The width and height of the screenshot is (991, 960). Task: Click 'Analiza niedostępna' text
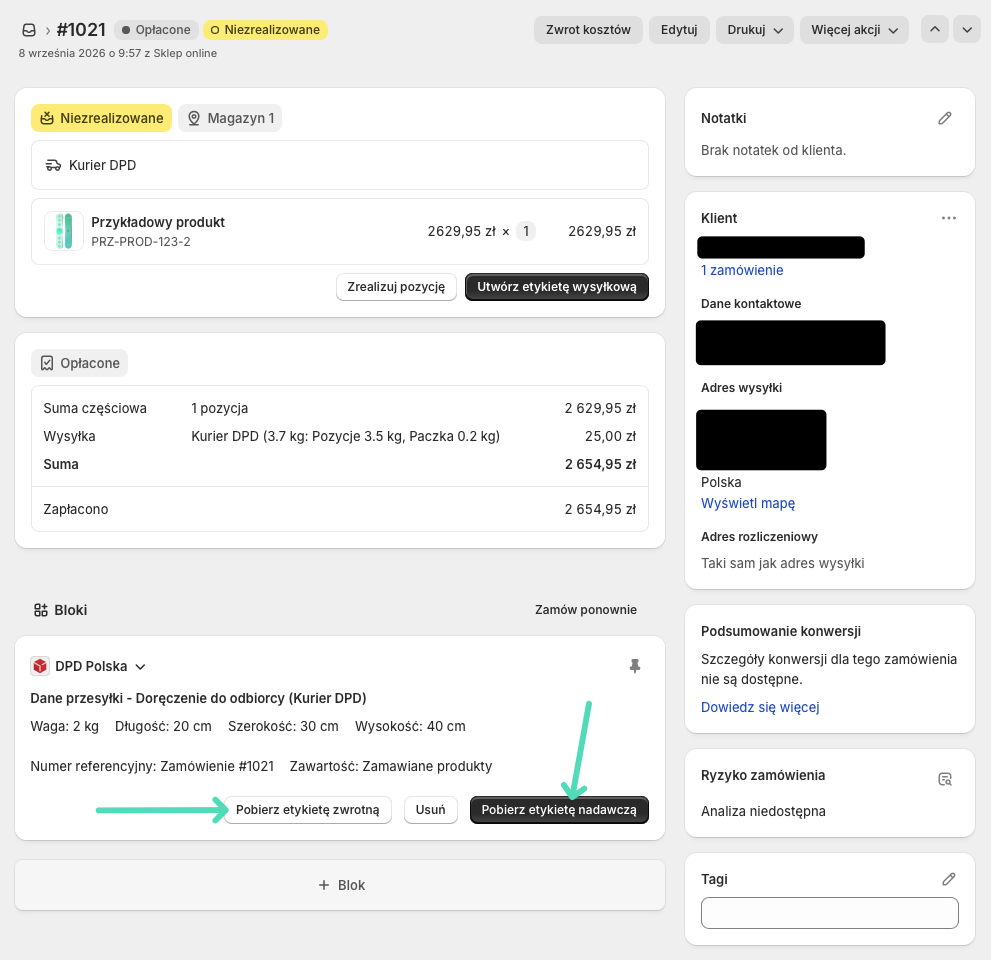763,811
